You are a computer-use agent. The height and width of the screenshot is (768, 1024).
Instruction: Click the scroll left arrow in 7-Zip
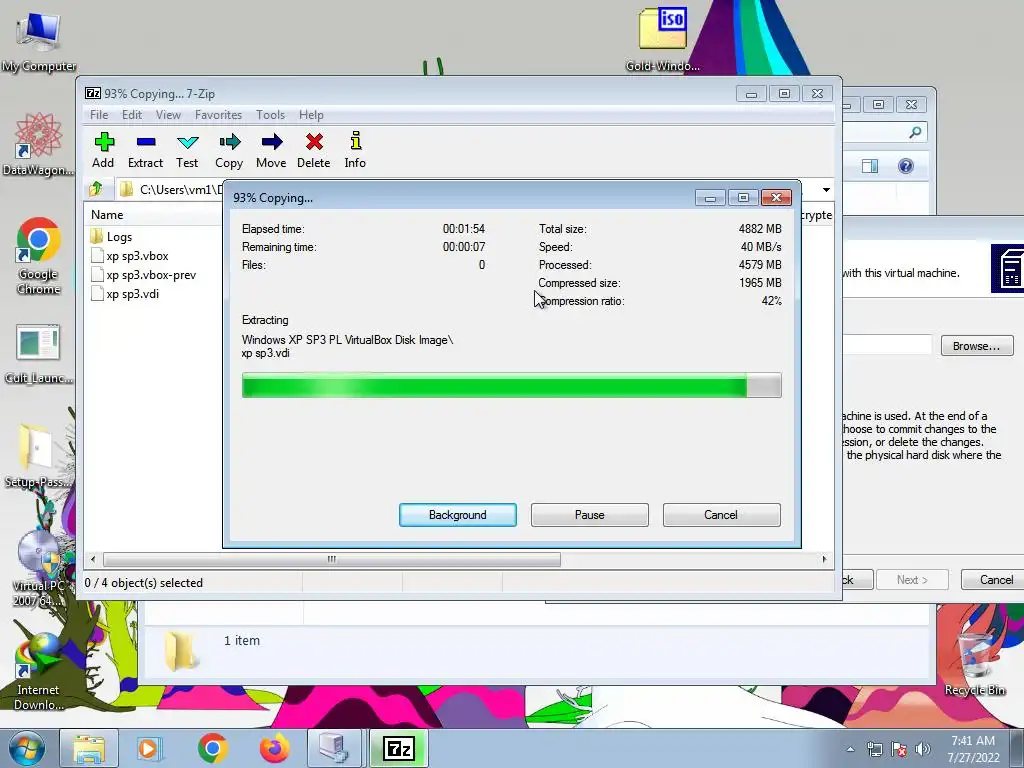click(93, 559)
